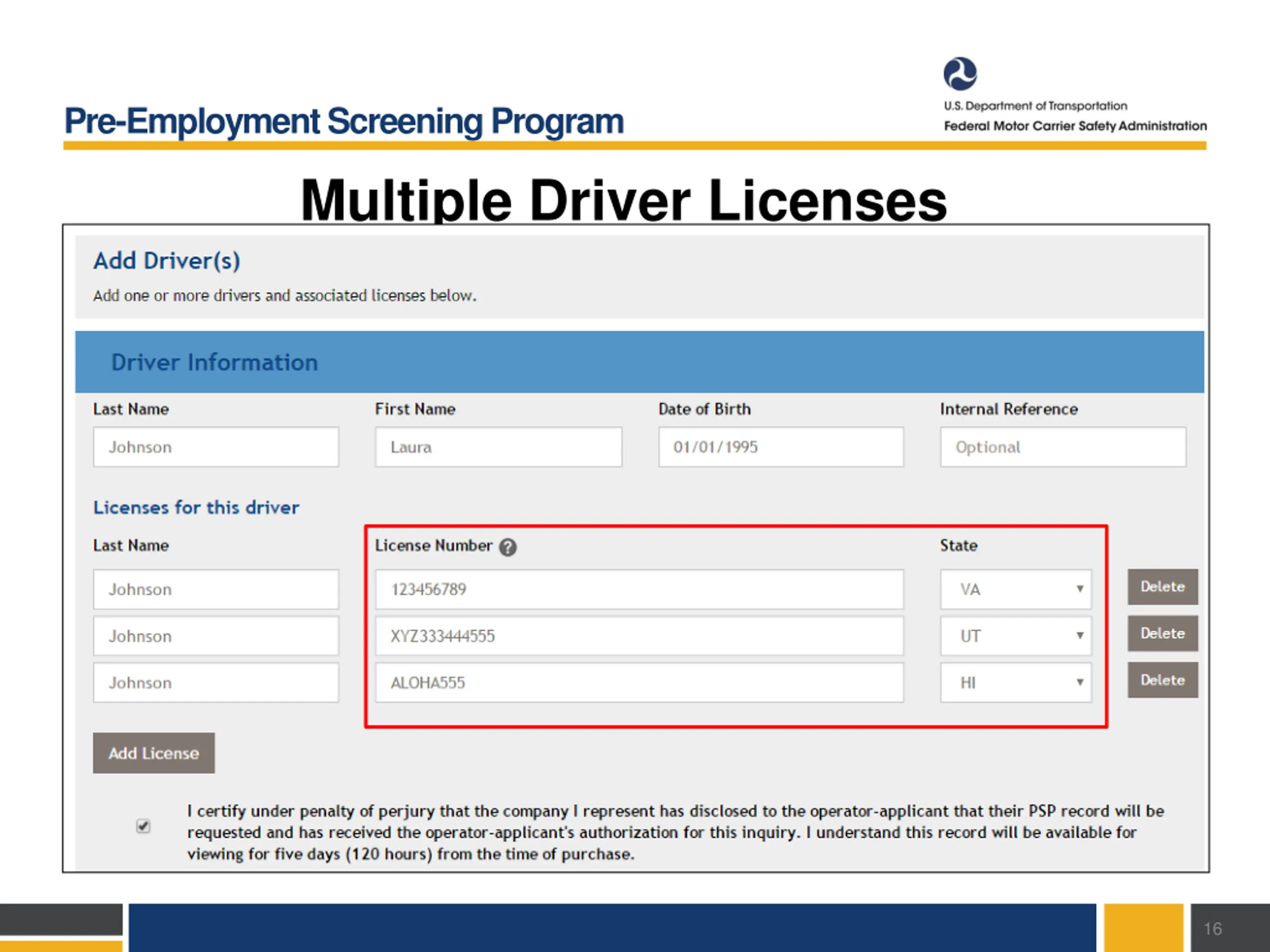Screen dimensions: 1270x952
Task: Click the 'Date of Birth' field label
Action: (704, 409)
